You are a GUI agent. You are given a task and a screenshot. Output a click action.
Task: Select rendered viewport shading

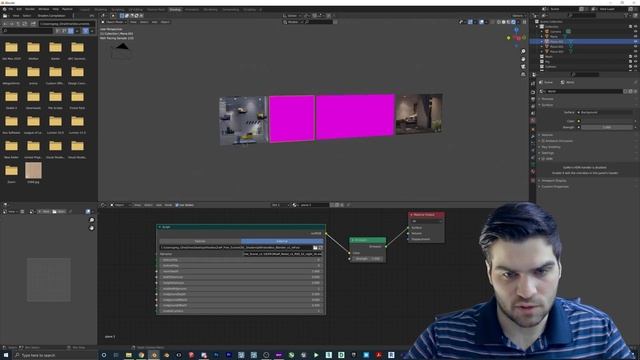point(513,22)
